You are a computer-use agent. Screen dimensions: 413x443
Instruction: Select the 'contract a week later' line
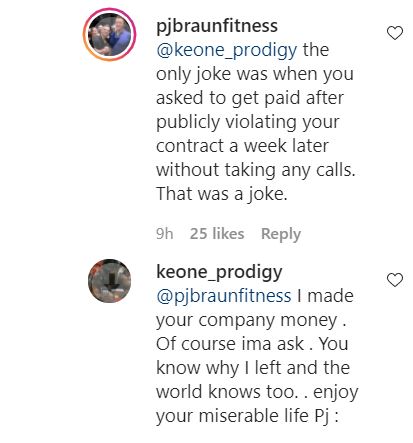[x=242, y=146]
